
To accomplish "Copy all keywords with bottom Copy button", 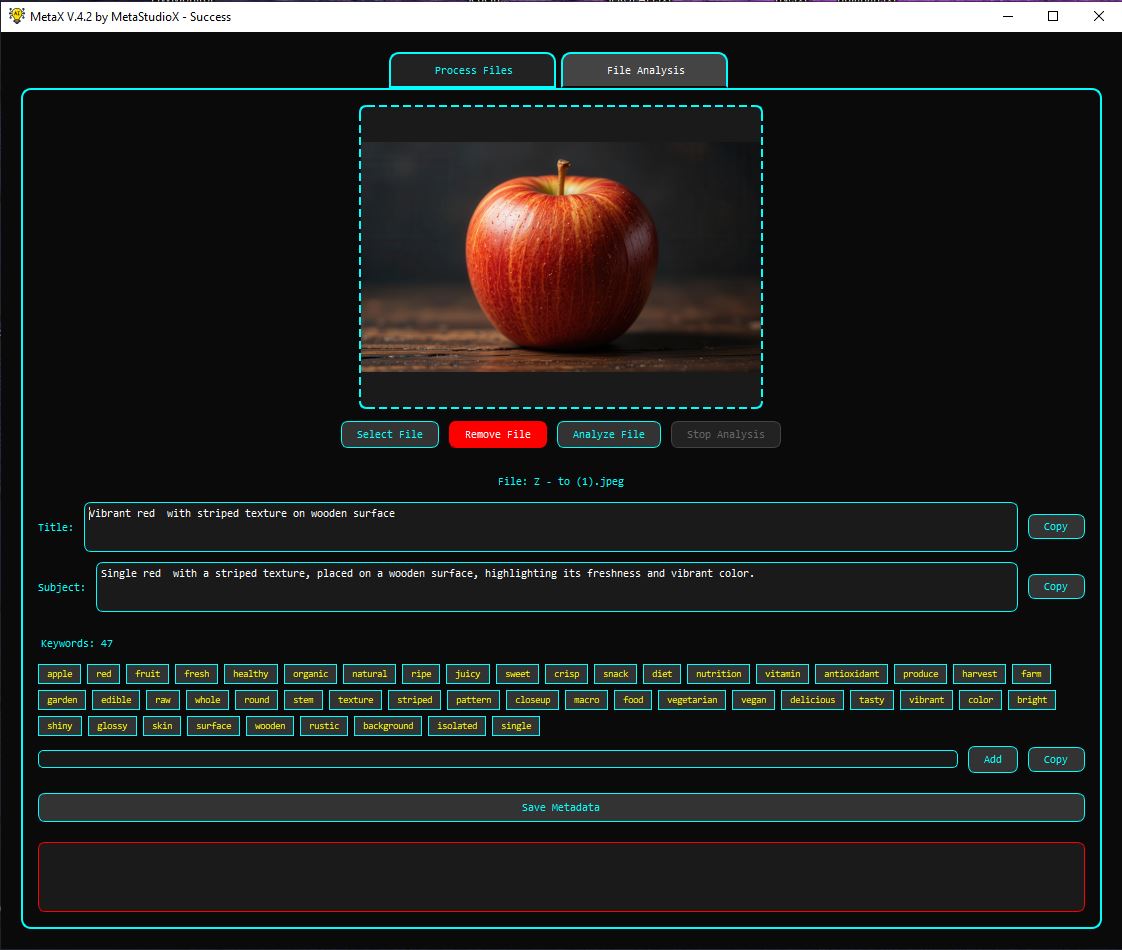I will click(x=1056, y=759).
